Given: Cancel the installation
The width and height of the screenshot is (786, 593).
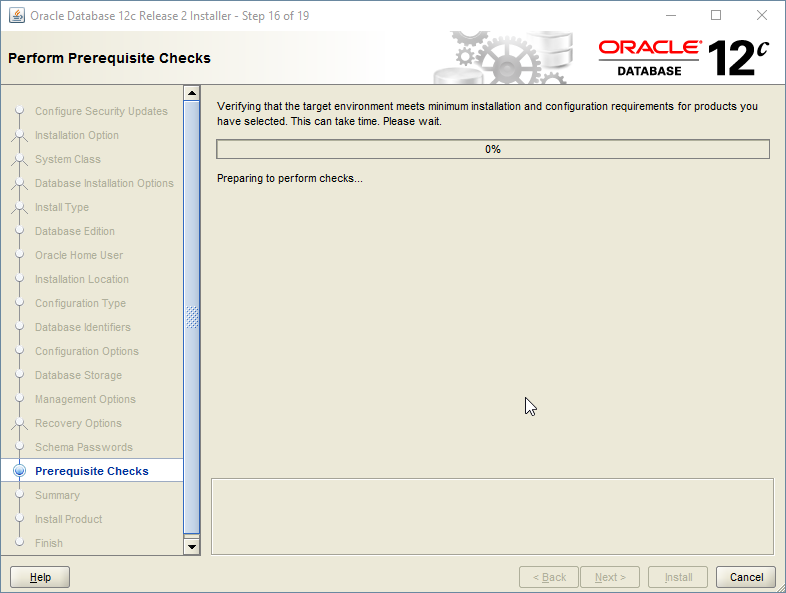Looking at the screenshot, I should click(x=746, y=577).
